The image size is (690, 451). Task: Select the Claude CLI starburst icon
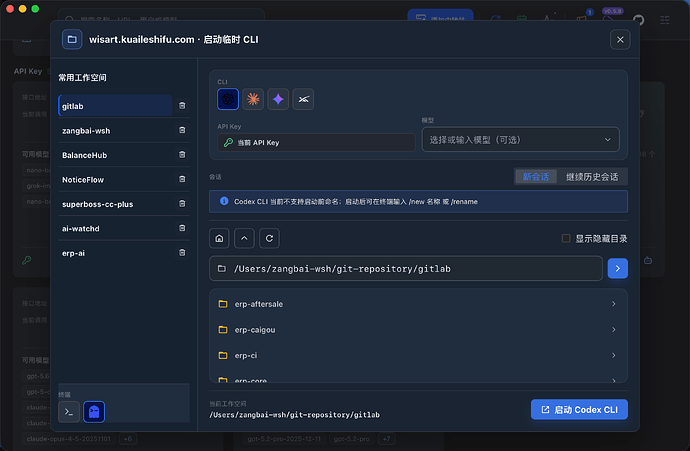(253, 99)
